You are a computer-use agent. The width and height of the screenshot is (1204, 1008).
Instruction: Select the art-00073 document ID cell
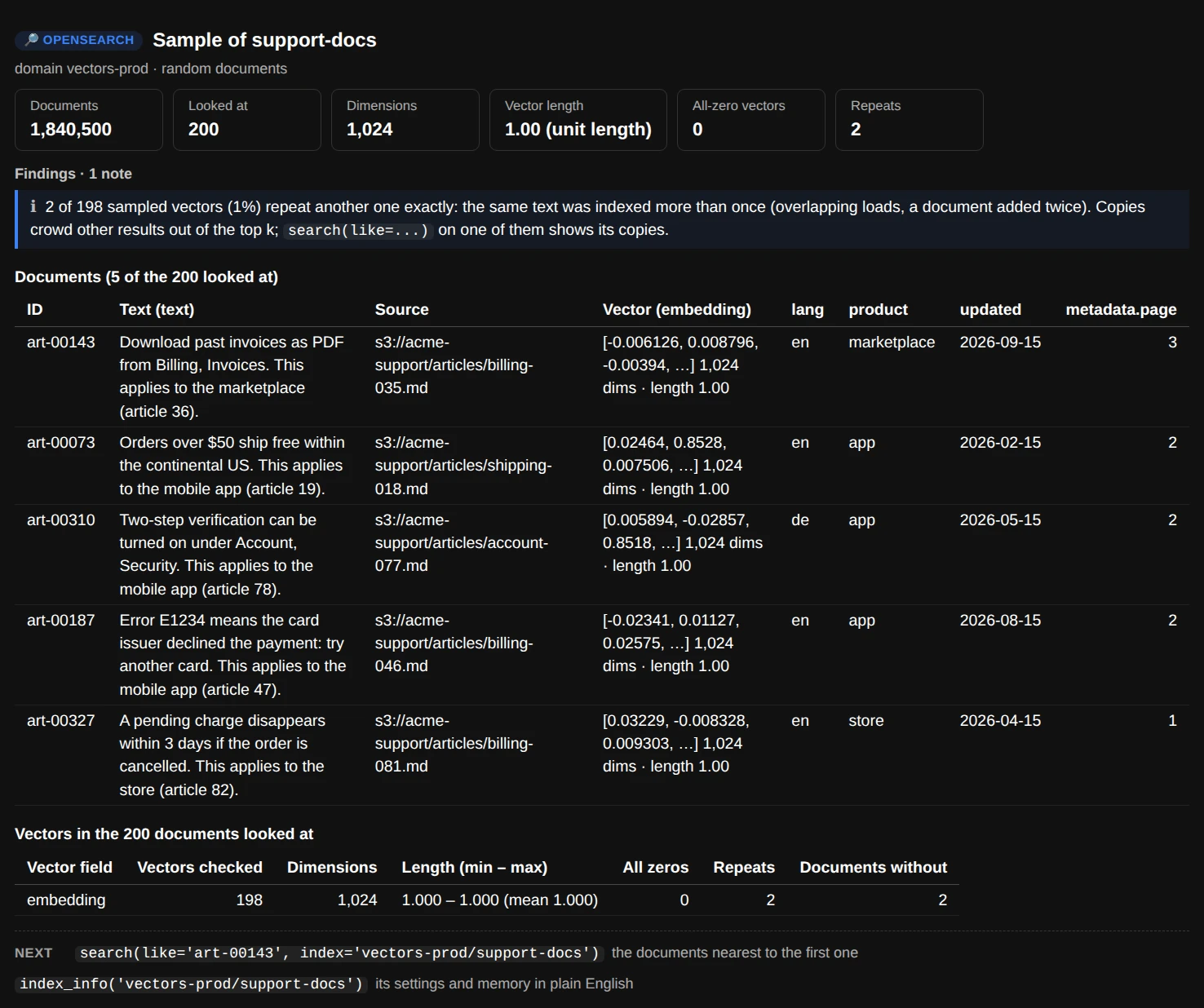click(61, 443)
